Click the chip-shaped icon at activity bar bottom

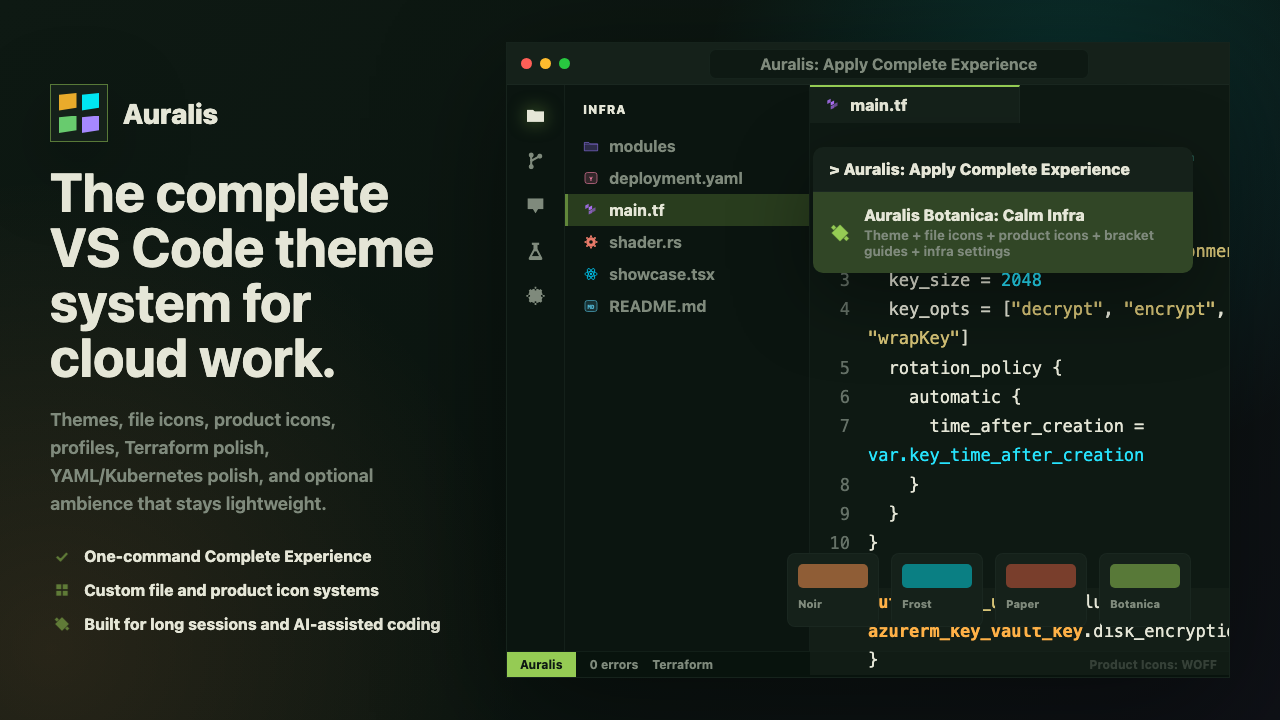click(x=535, y=296)
